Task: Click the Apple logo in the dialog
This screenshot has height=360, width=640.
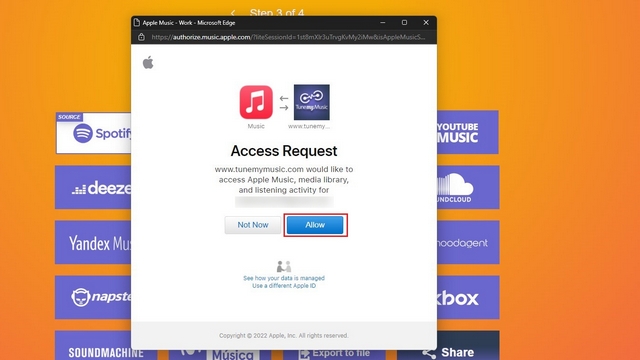Action: click(148, 62)
